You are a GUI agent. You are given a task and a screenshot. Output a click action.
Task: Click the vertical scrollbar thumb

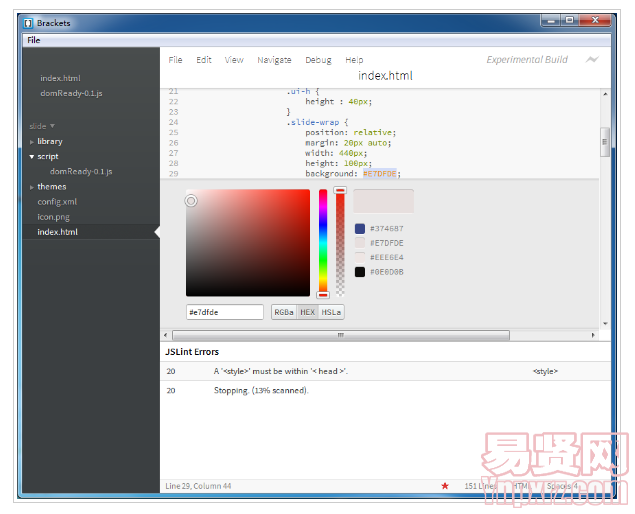pos(605,142)
